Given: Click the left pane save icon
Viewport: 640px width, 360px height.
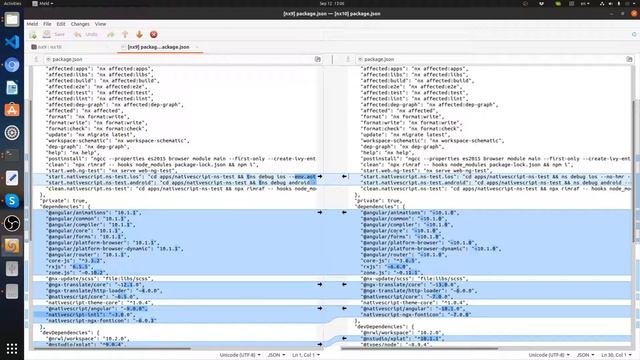Looking at the screenshot, I should coord(36,59).
